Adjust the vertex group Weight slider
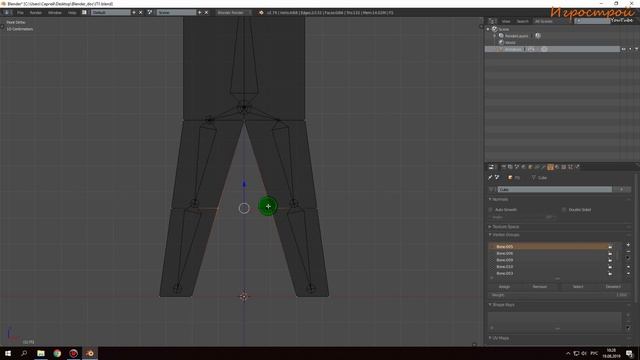The height and width of the screenshot is (360, 640). point(560,295)
